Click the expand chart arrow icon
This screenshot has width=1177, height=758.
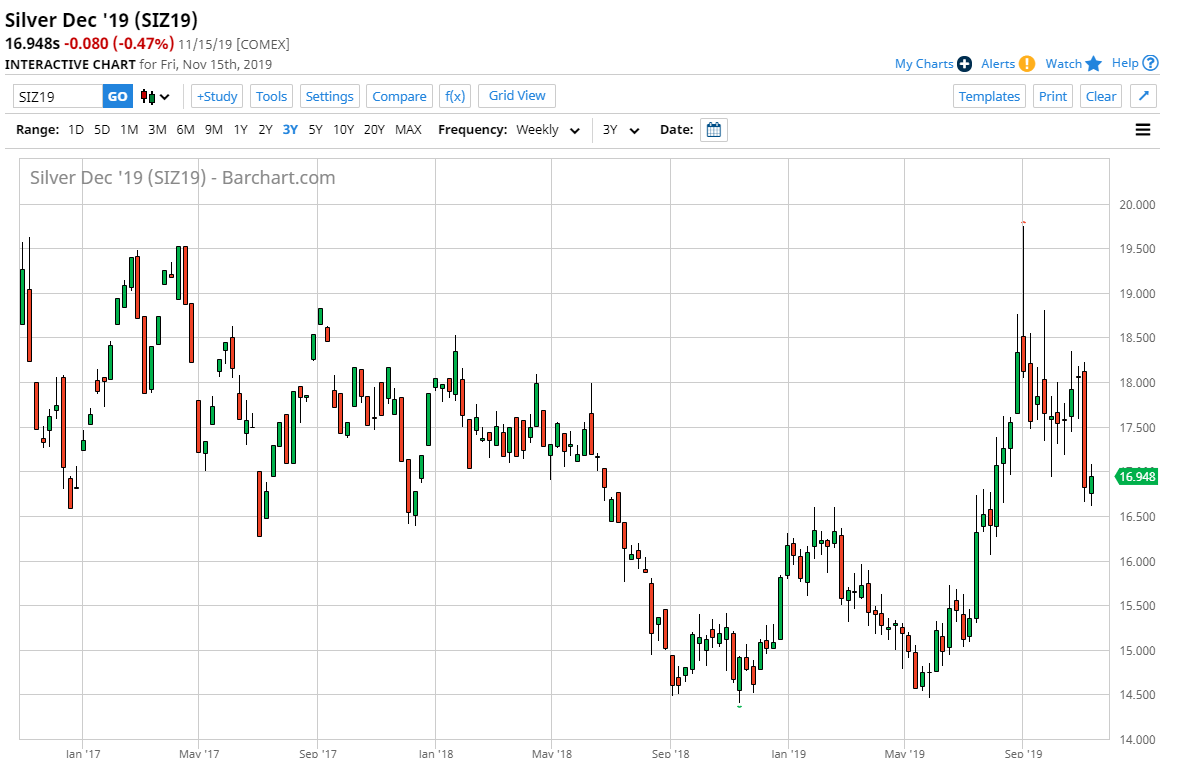click(x=1143, y=96)
